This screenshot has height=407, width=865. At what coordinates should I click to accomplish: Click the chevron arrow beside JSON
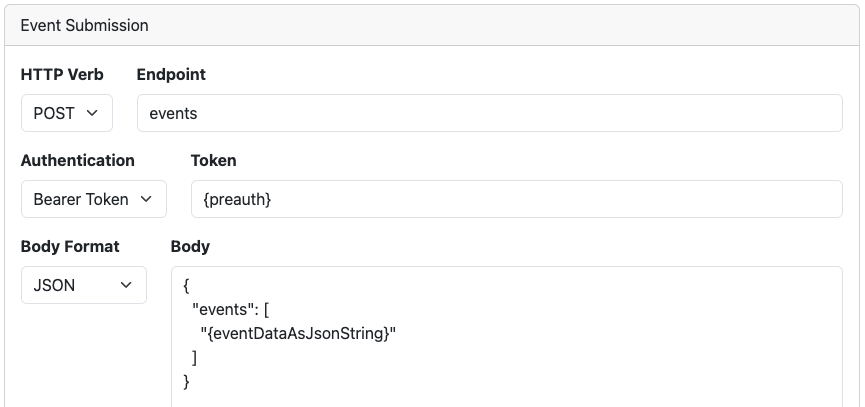pyautogui.click(x=126, y=285)
